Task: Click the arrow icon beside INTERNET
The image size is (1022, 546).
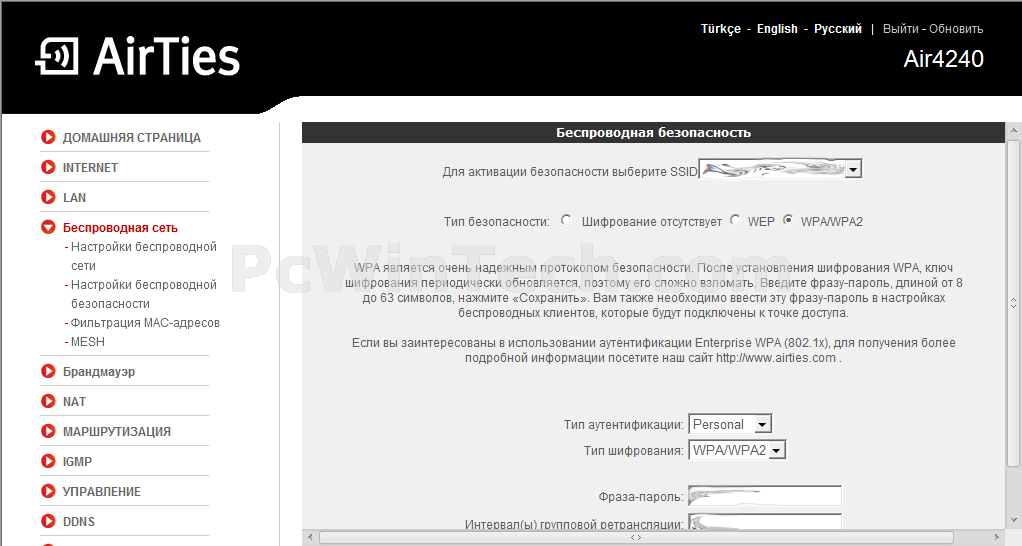Action: coord(48,167)
